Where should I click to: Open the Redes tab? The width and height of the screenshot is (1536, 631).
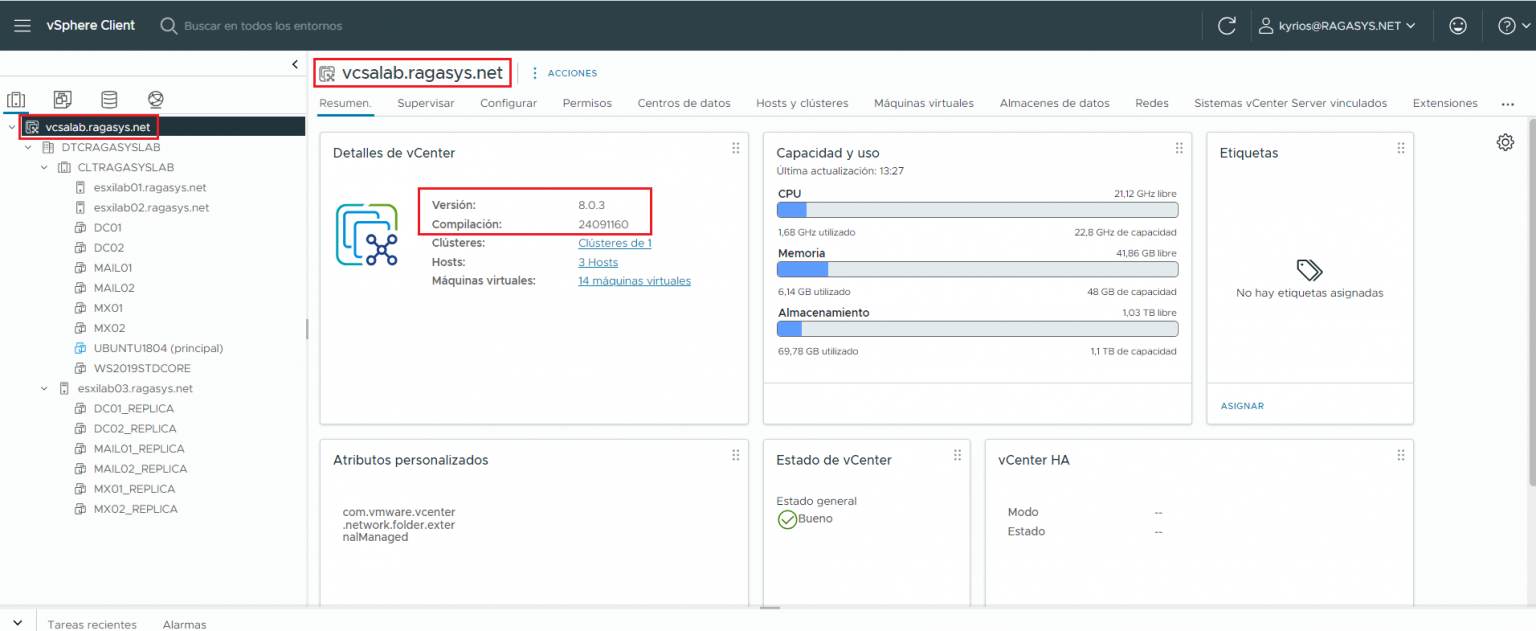[1152, 103]
